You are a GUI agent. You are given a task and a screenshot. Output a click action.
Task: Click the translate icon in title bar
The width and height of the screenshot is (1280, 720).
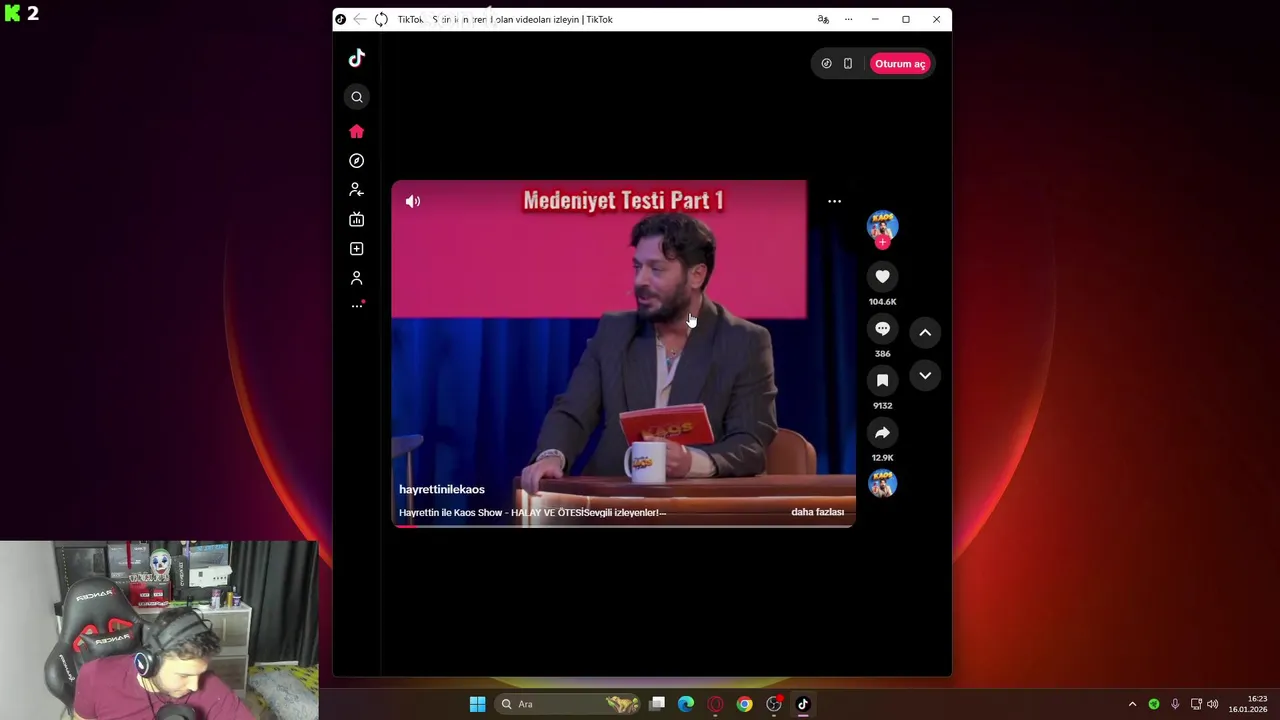(x=823, y=19)
